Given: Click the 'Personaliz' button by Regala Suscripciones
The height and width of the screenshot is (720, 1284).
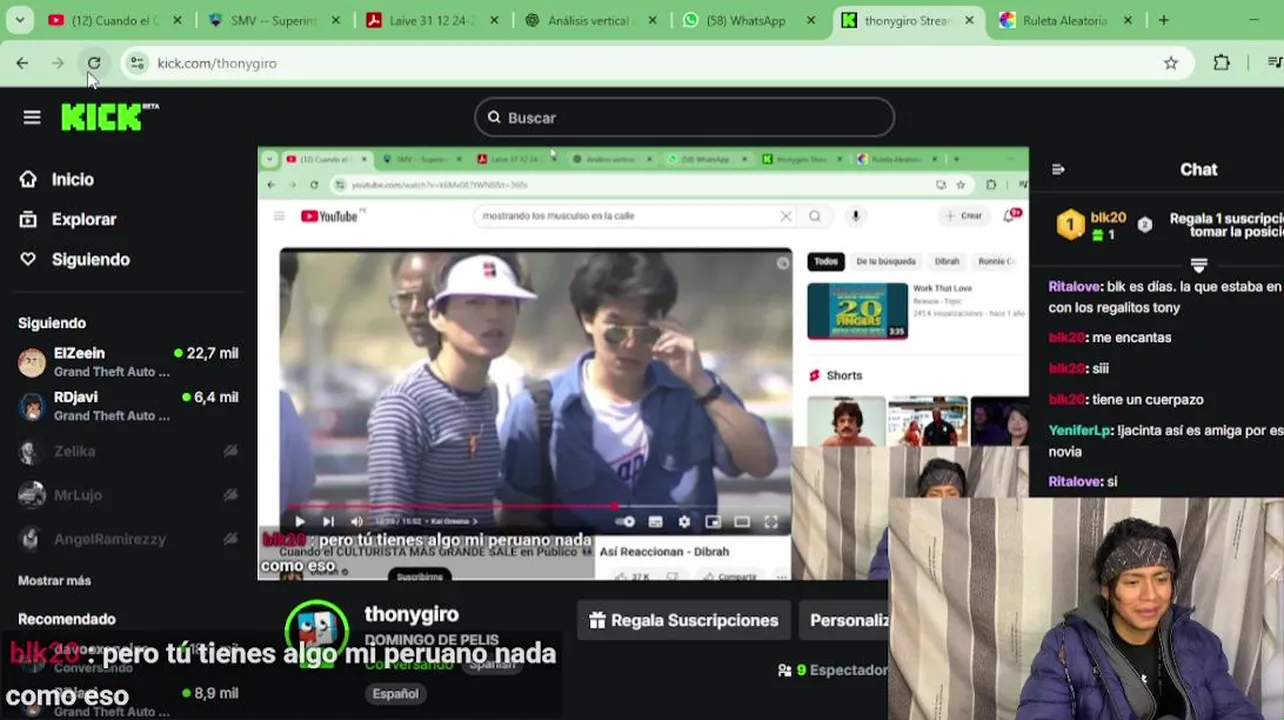Looking at the screenshot, I should 843,620.
